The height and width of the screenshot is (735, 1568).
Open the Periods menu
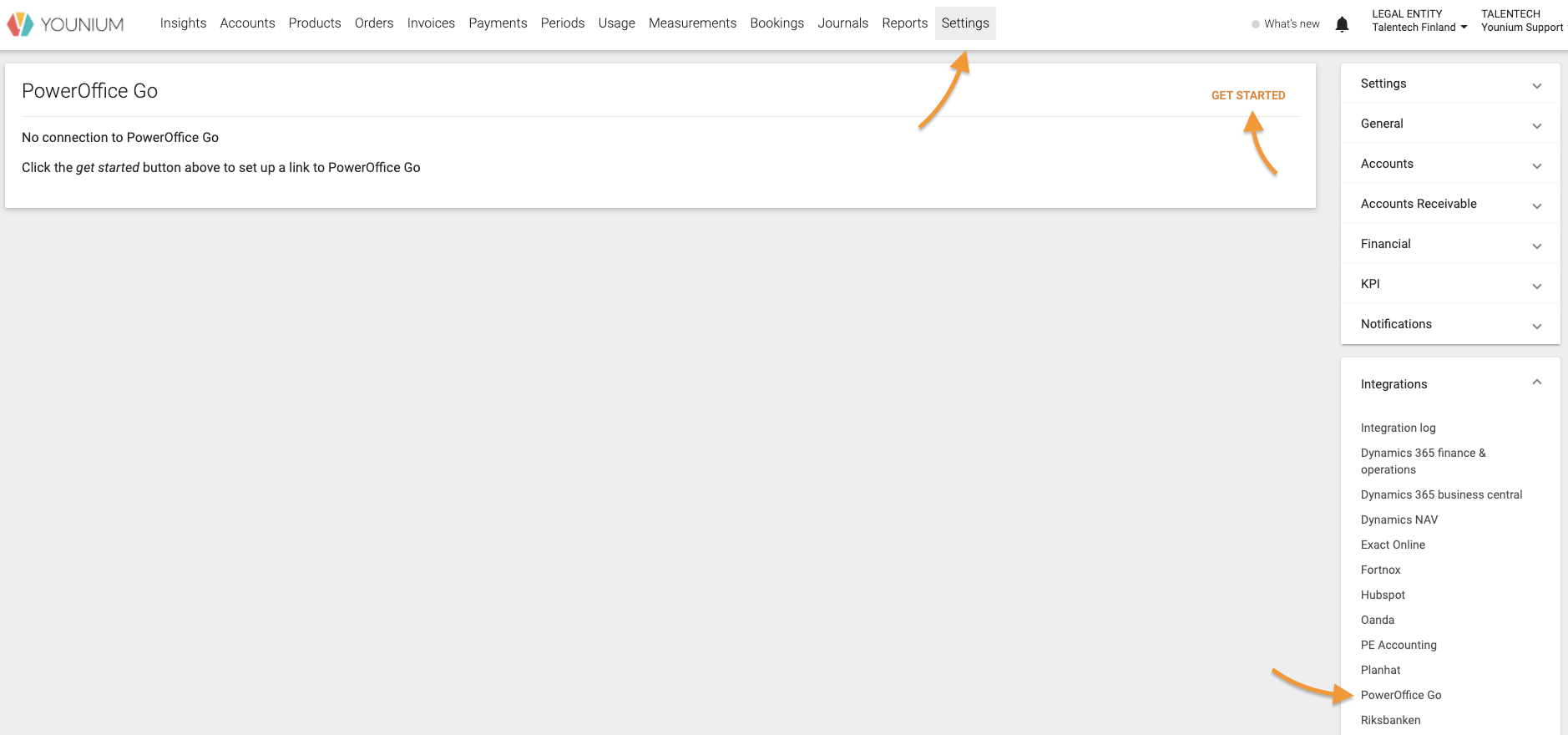[x=563, y=23]
